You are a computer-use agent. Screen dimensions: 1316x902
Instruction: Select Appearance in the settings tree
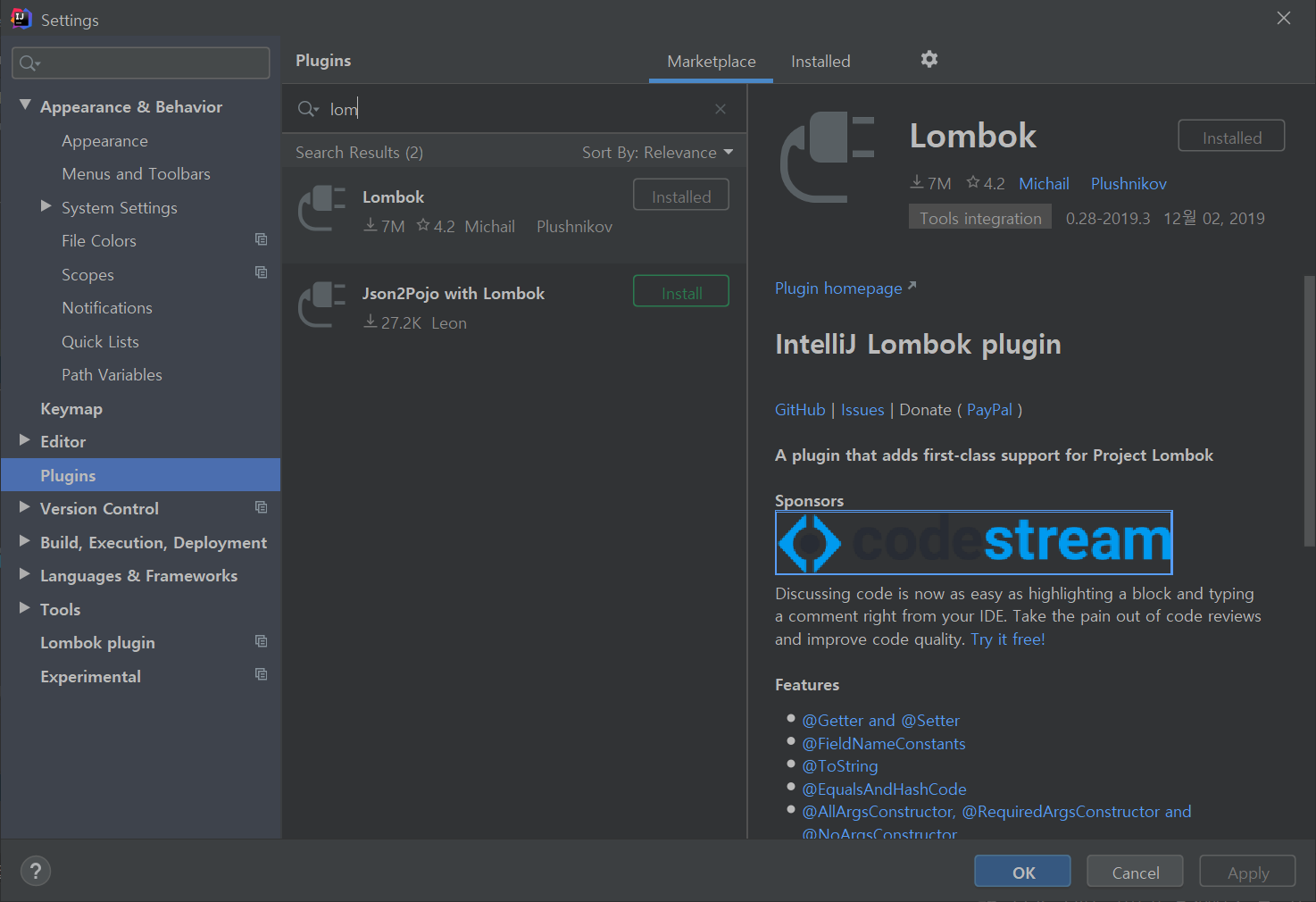104,141
